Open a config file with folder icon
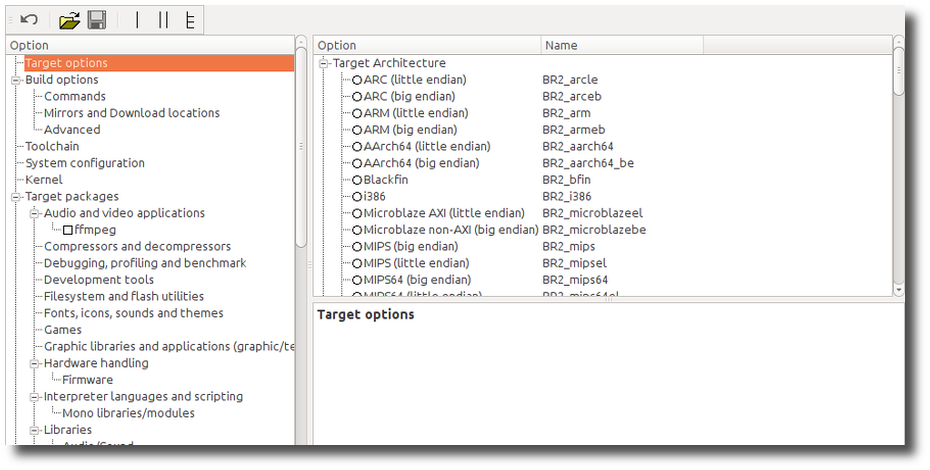This screenshot has height=470, width=930. [x=69, y=20]
